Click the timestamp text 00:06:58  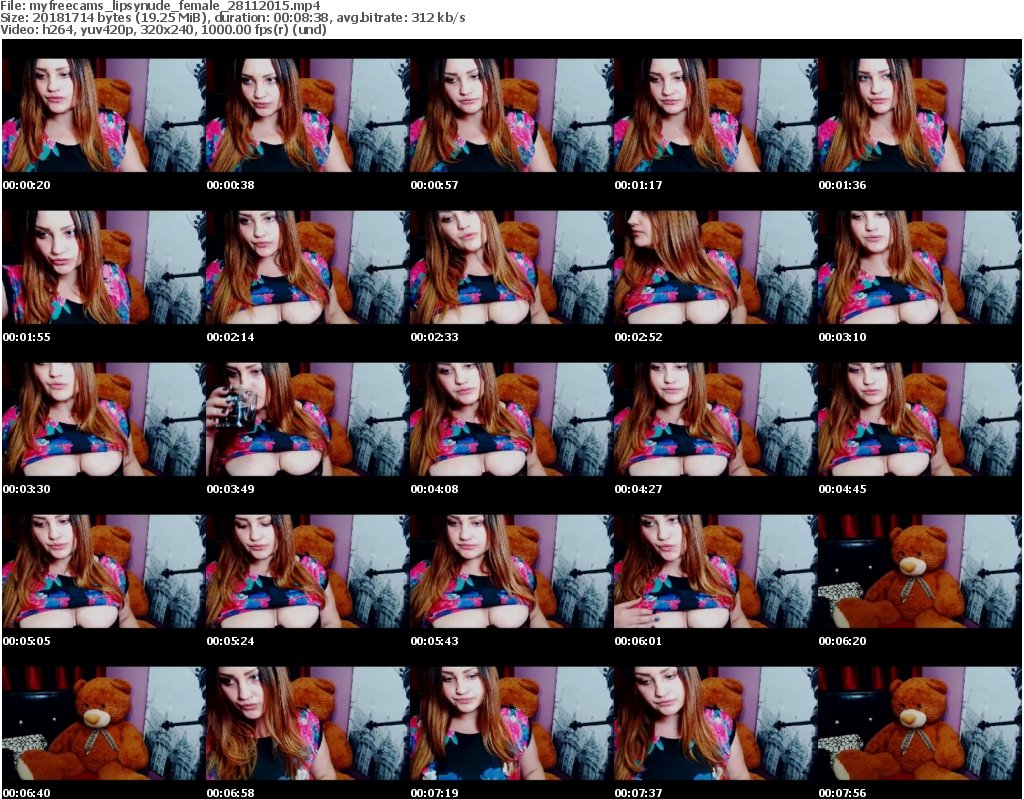point(231,792)
